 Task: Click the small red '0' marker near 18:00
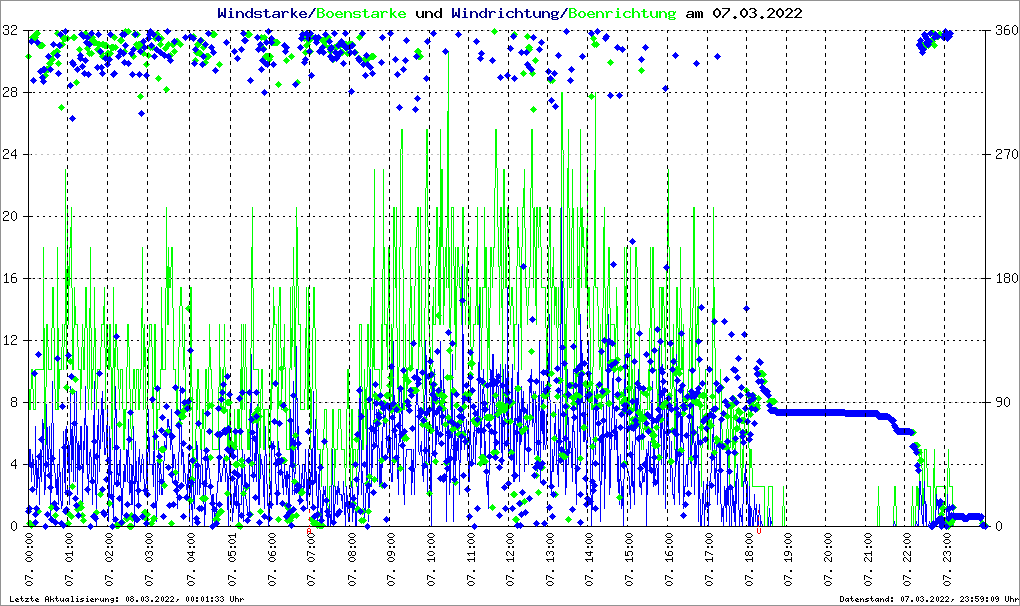(x=759, y=531)
